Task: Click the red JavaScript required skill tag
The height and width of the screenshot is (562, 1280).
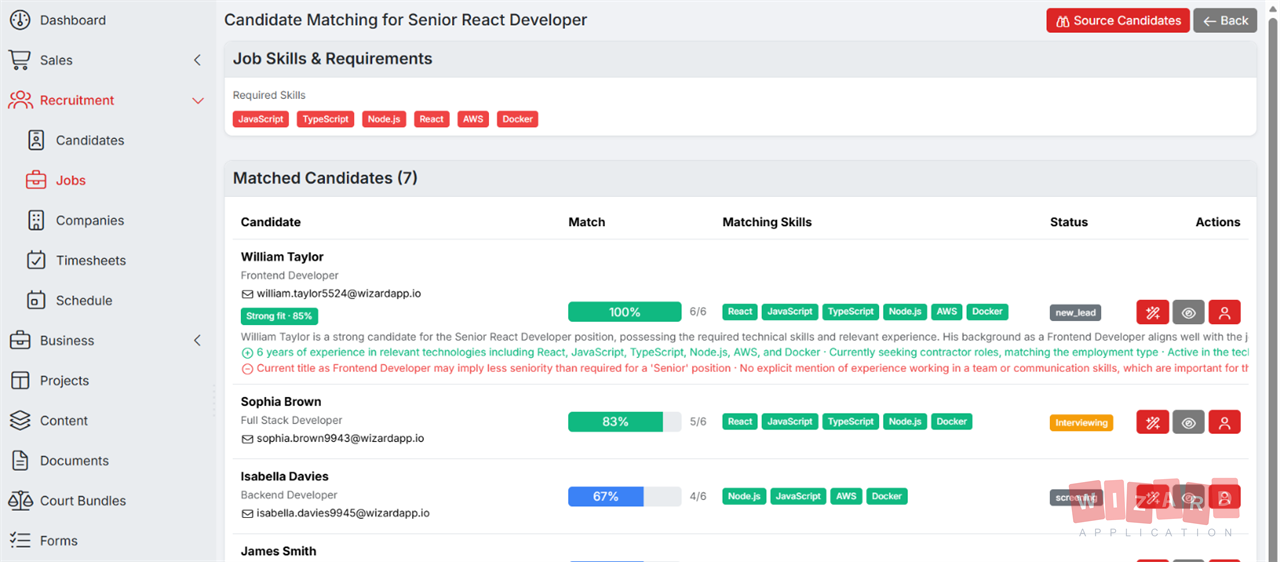Action: tap(261, 119)
